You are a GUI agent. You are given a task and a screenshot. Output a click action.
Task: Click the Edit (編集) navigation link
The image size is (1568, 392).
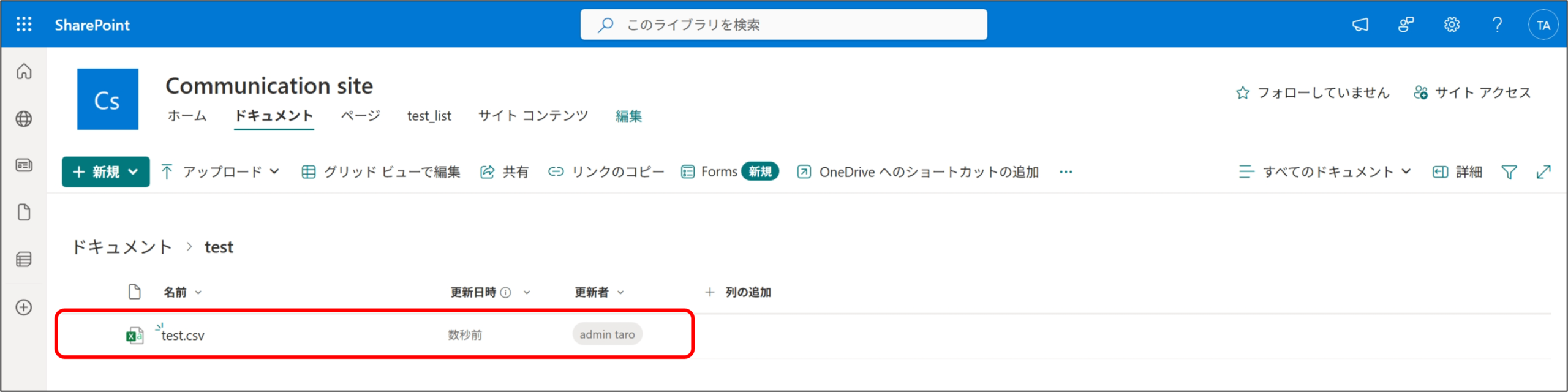(x=628, y=116)
